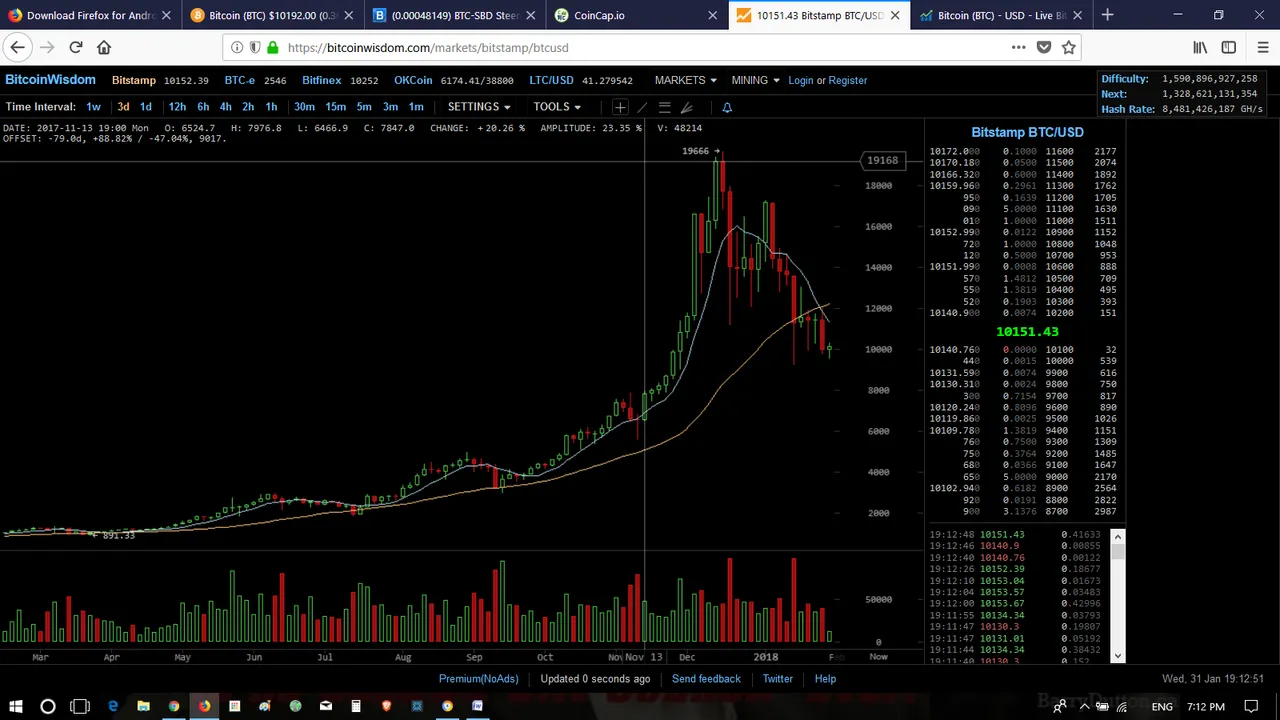The image size is (1280, 720).
Task: Set time interval to 4h
Action: (x=225, y=107)
